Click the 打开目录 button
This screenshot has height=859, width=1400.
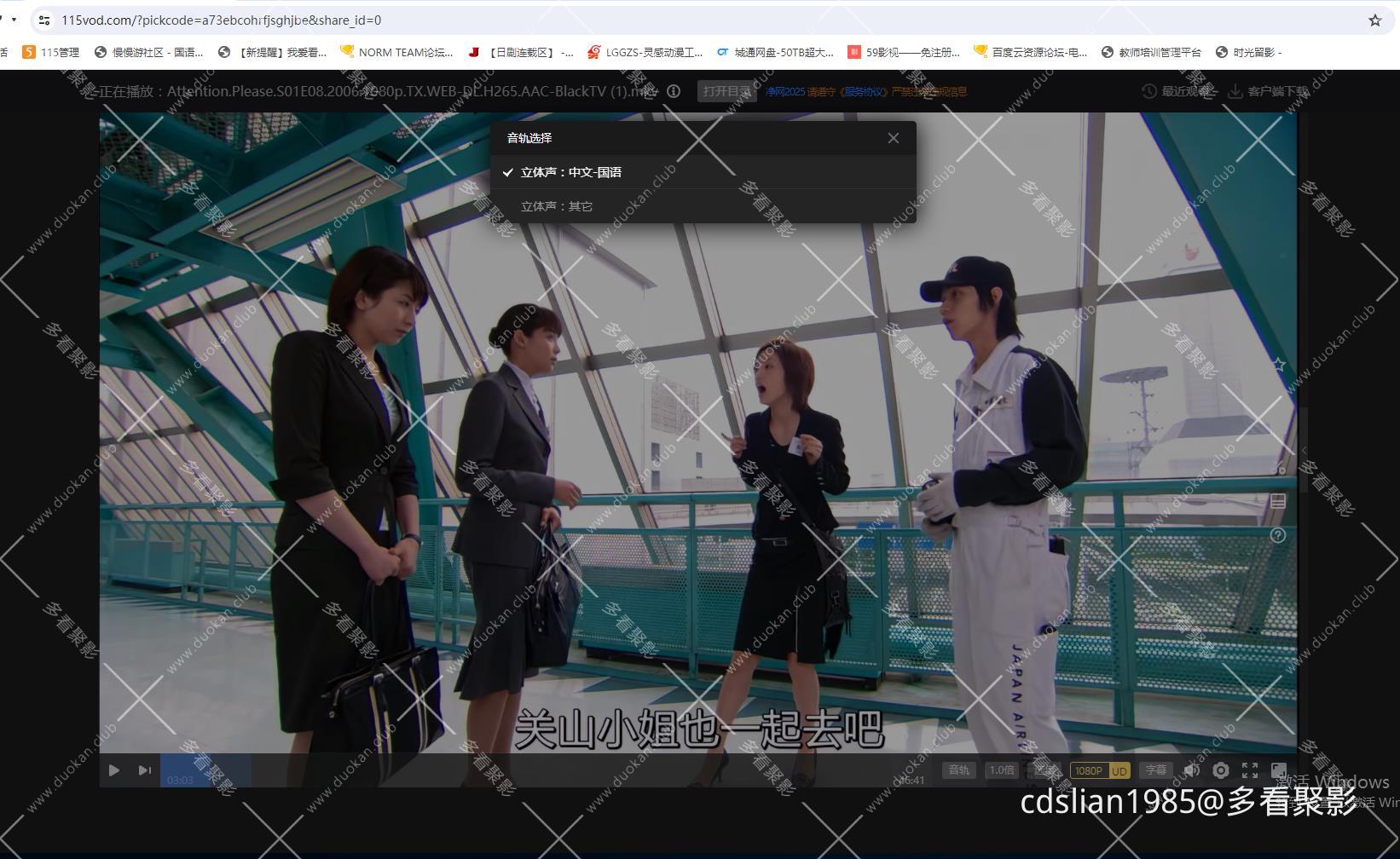coord(726,91)
